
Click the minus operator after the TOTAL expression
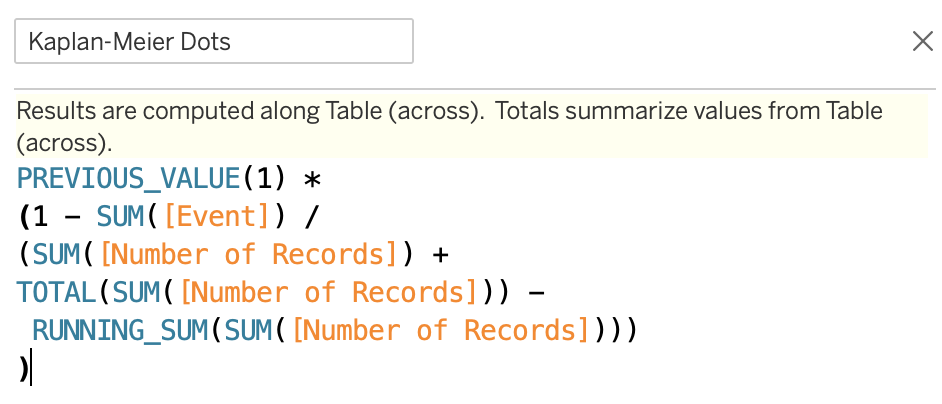tap(535, 292)
